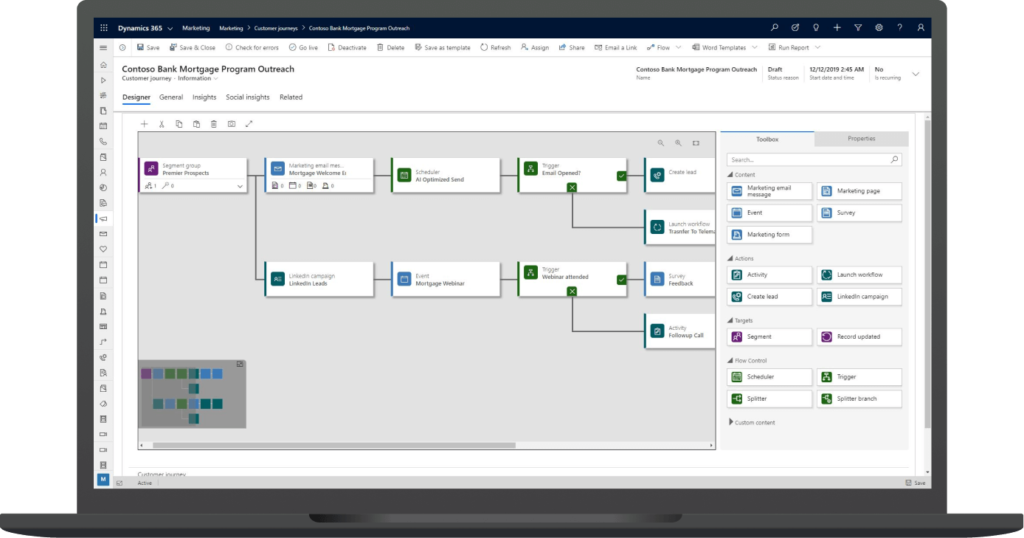The height and width of the screenshot is (538, 1024).
Task: Expand the Custom content section
Action: click(731, 422)
